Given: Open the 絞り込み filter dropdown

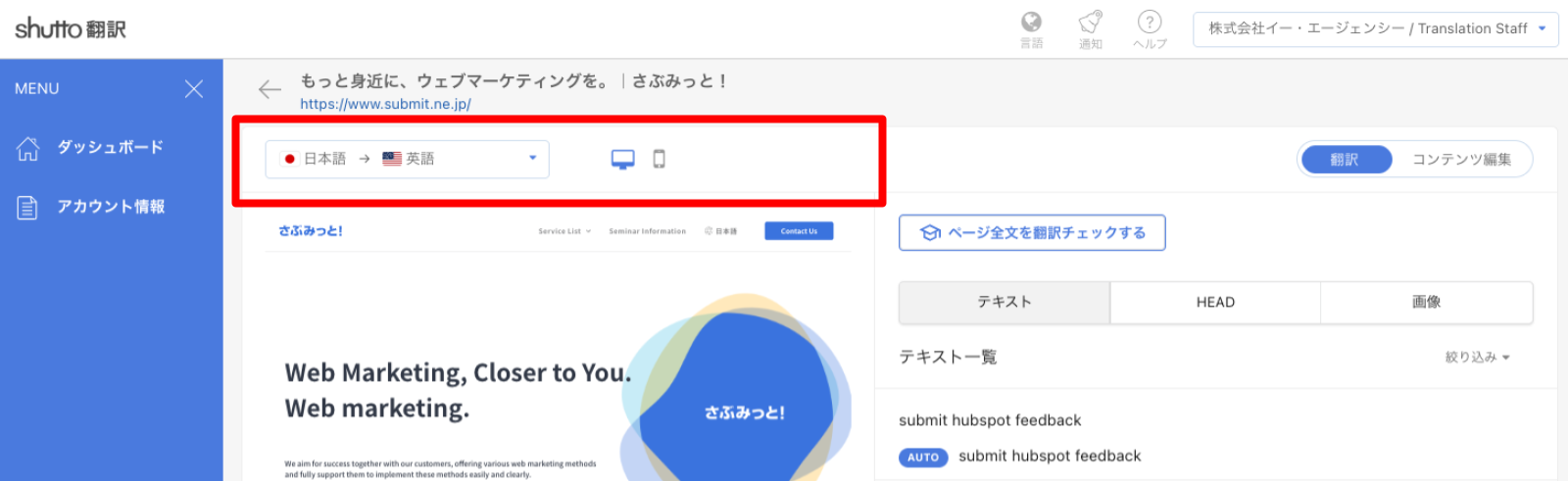Looking at the screenshot, I should (1477, 358).
